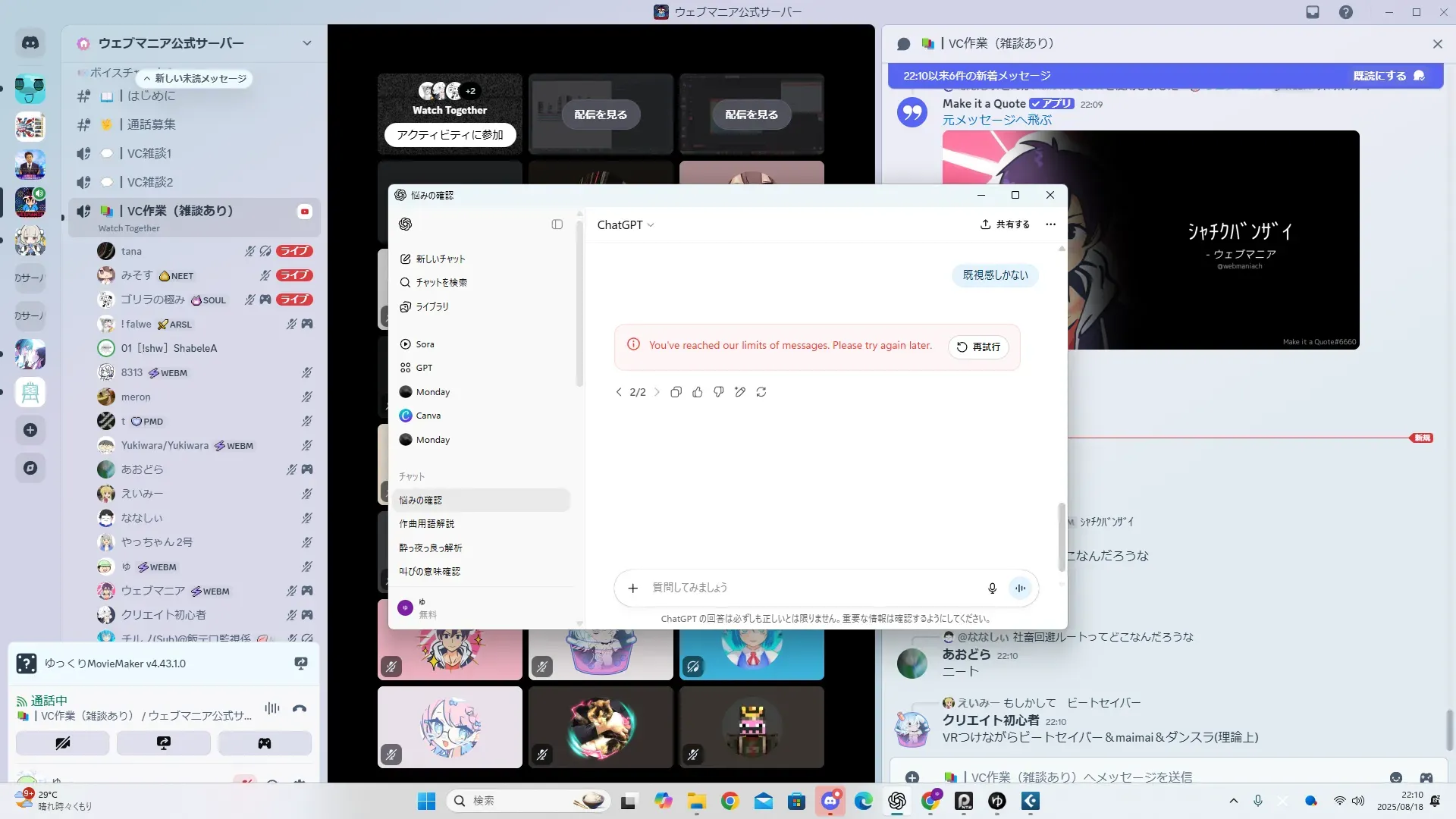Open the ChatGPT model selector dropdown
Screen dimensions: 1456x819
(626, 225)
